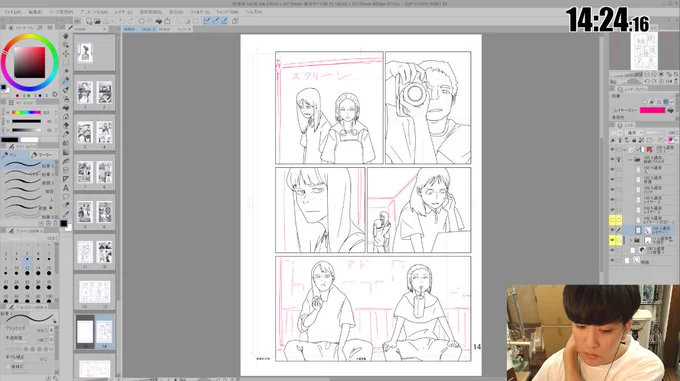Select the Ruler tool
680x381 pixels.
(x=65, y=179)
